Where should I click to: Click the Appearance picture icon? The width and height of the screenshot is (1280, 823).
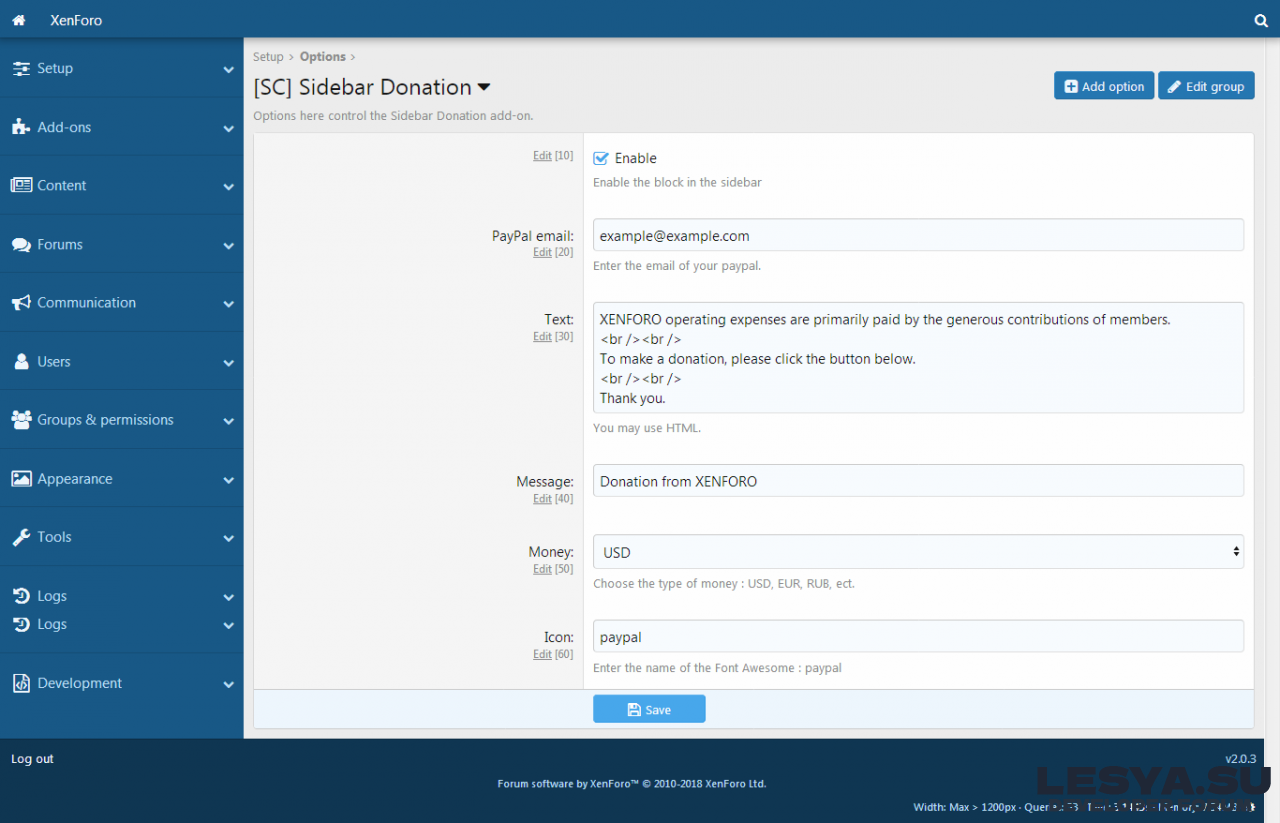pyautogui.click(x=21, y=479)
